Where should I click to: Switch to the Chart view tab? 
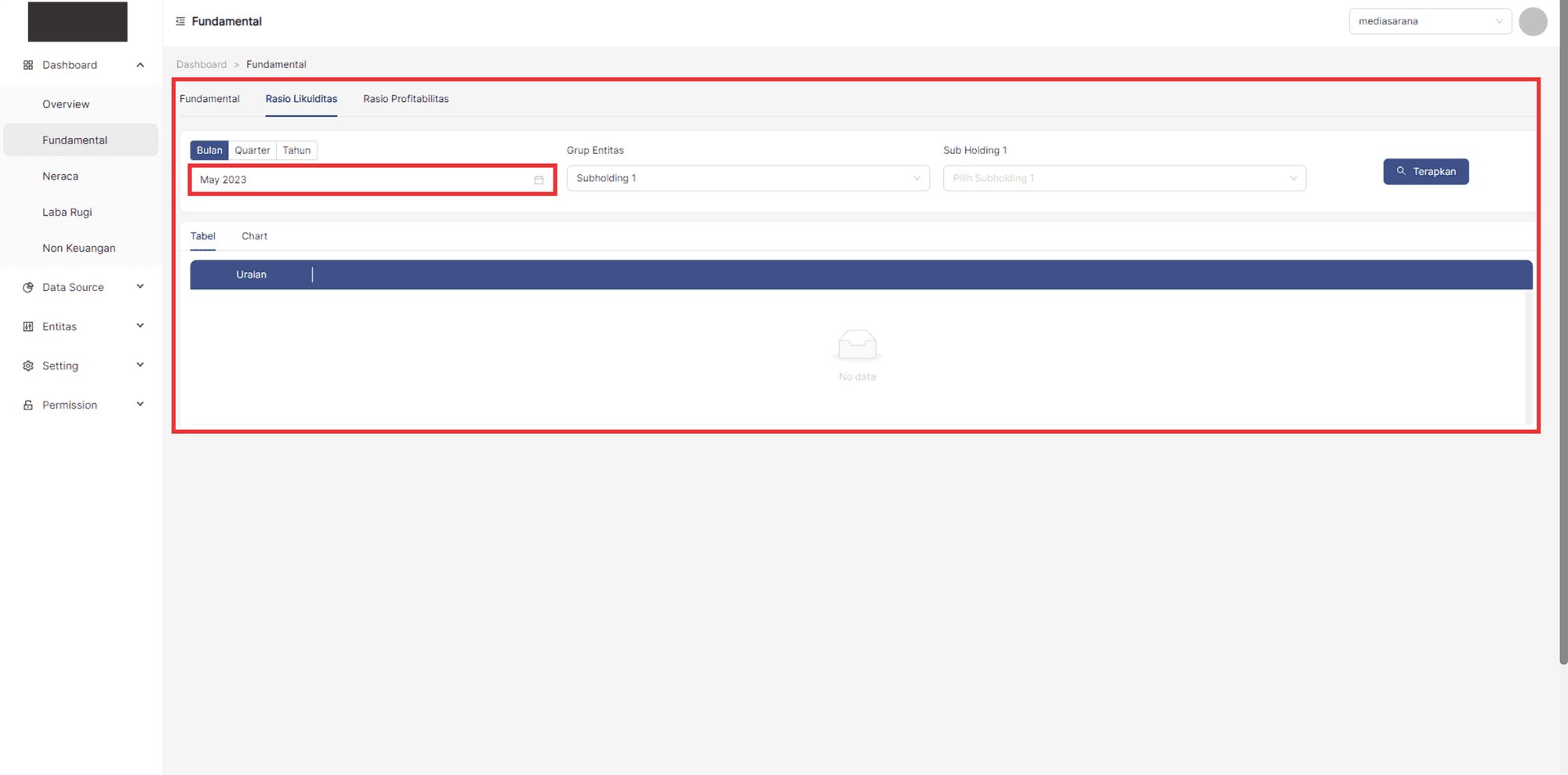254,236
